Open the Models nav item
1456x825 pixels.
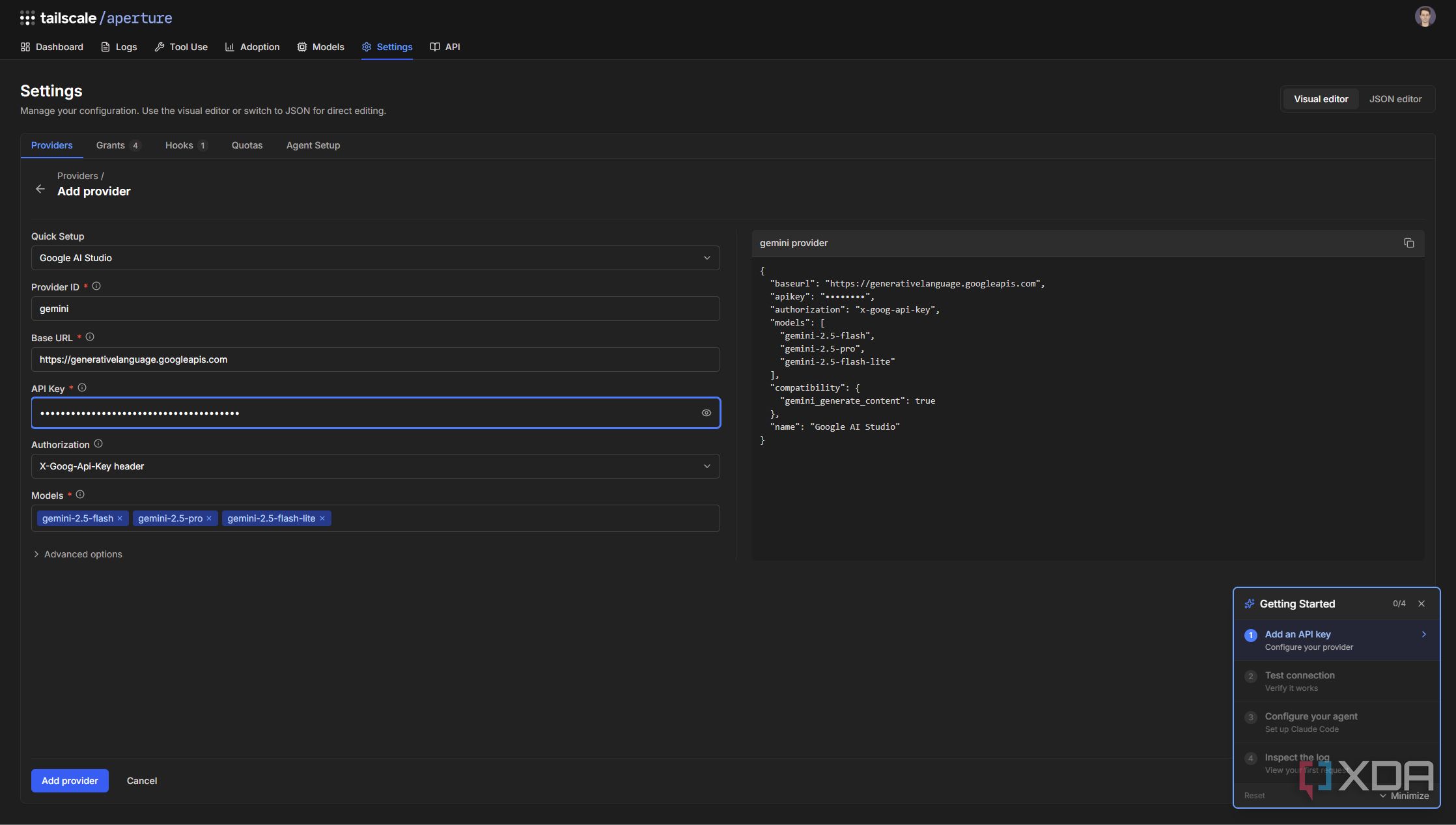[x=320, y=47]
